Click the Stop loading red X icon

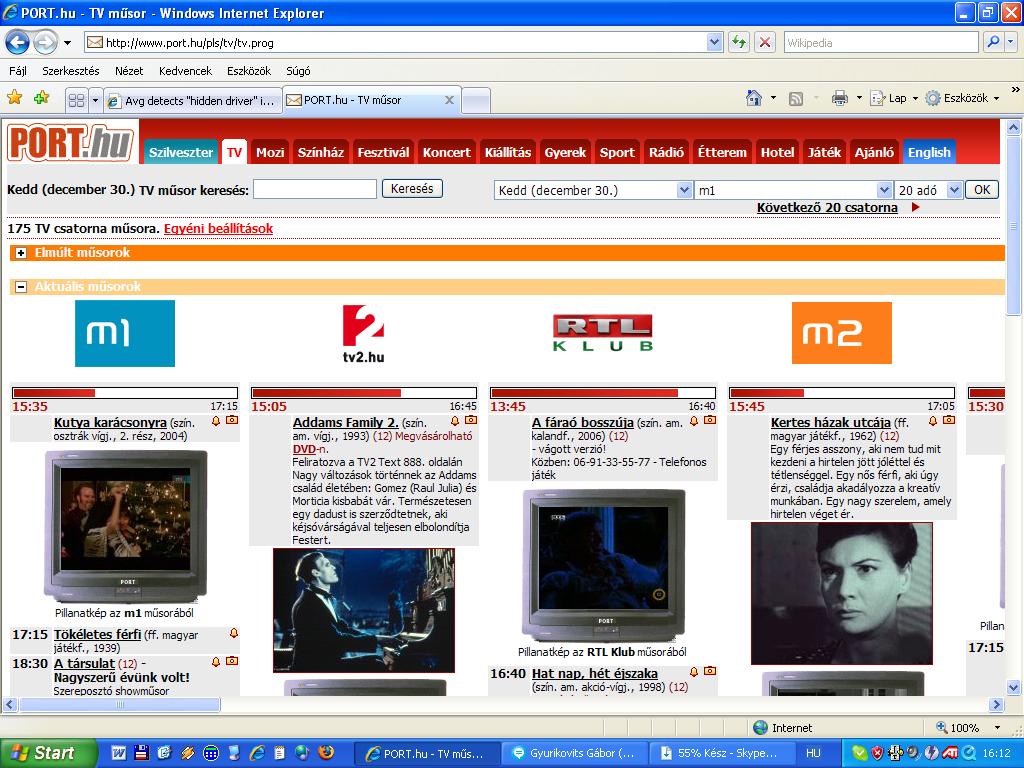[x=765, y=42]
